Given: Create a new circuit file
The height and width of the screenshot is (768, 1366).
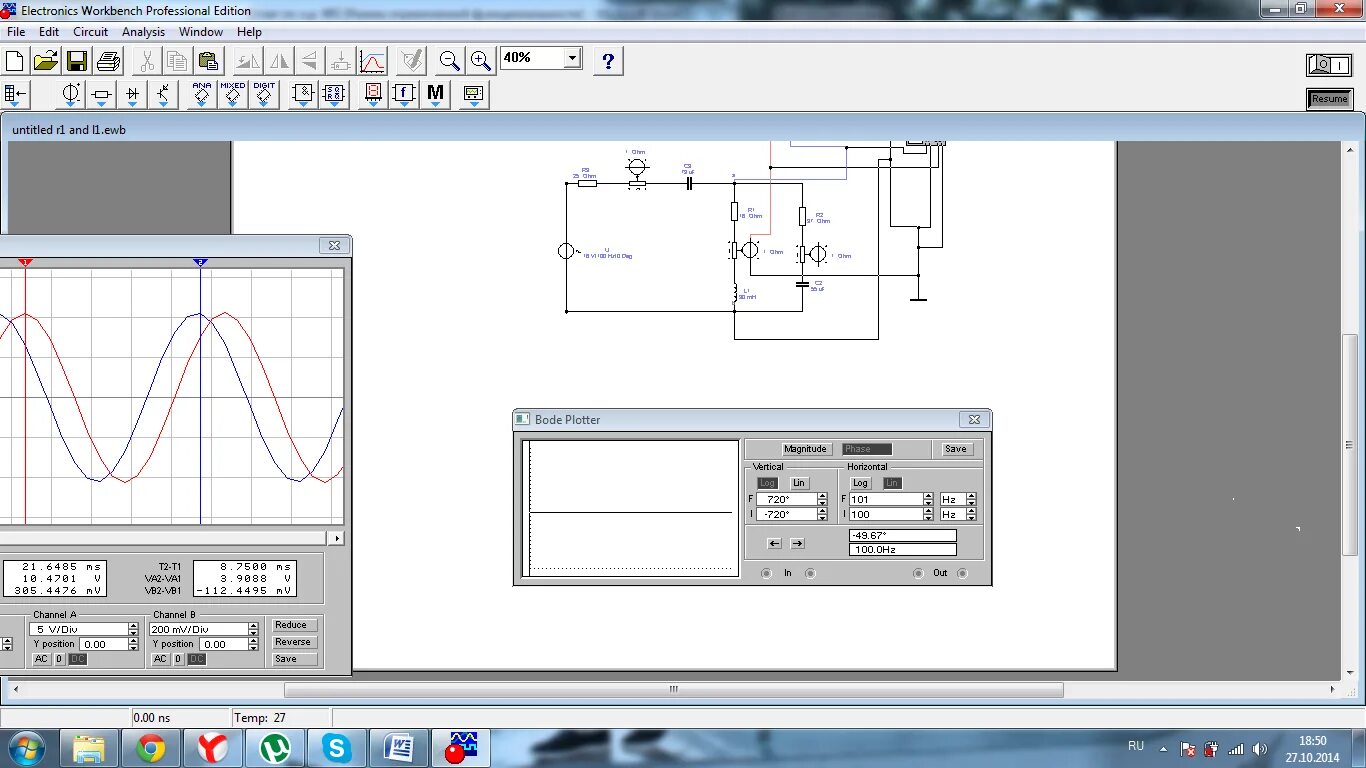Looking at the screenshot, I should [15, 61].
